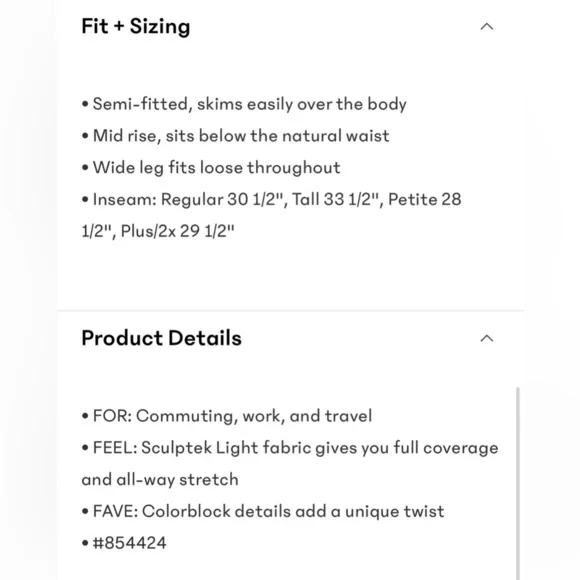Image resolution: width=580 pixels, height=580 pixels.
Task: Click the Product Details vertical scrollbar
Action: pyautogui.click(x=517, y=483)
